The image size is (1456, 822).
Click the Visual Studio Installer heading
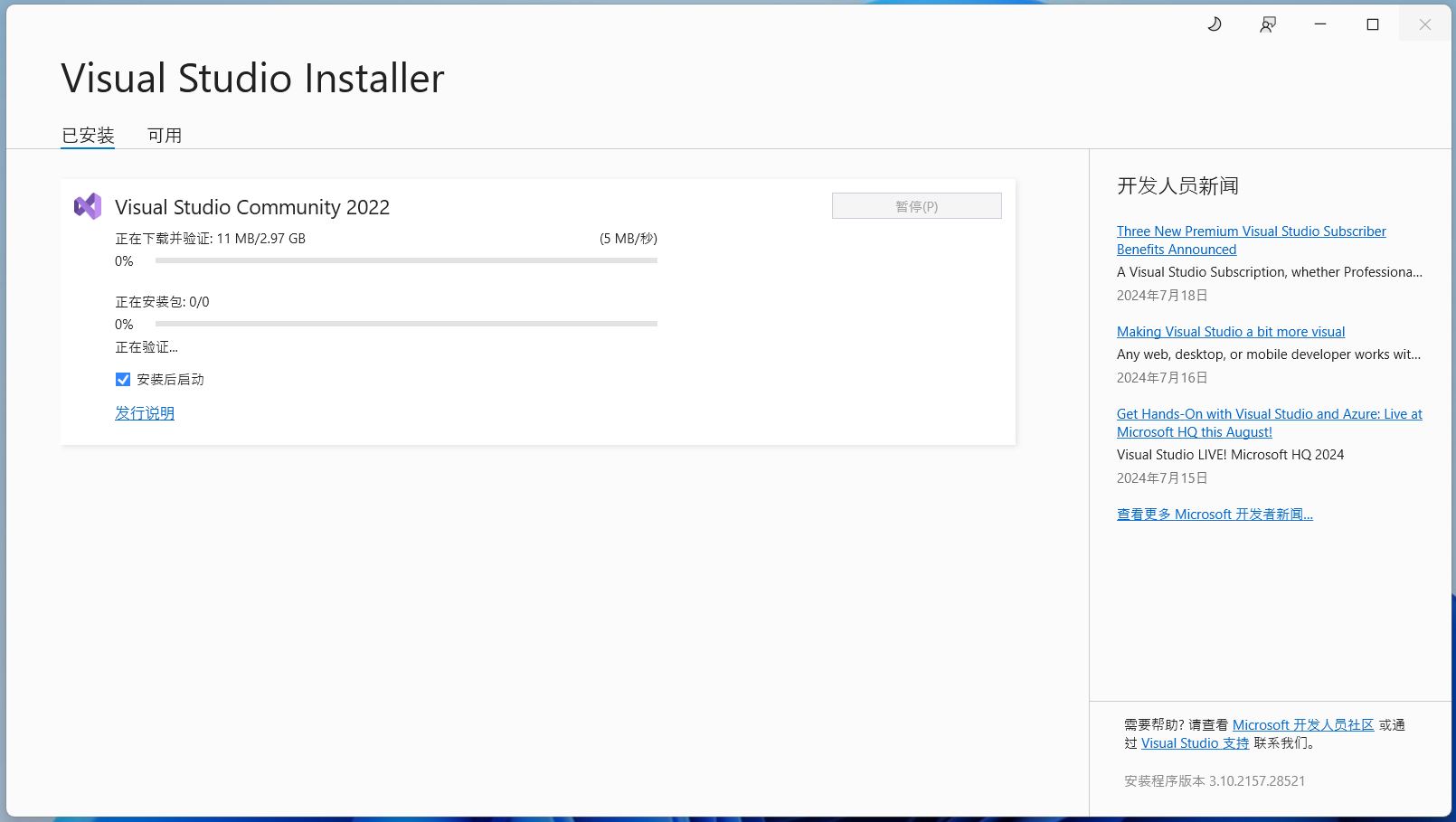click(252, 79)
